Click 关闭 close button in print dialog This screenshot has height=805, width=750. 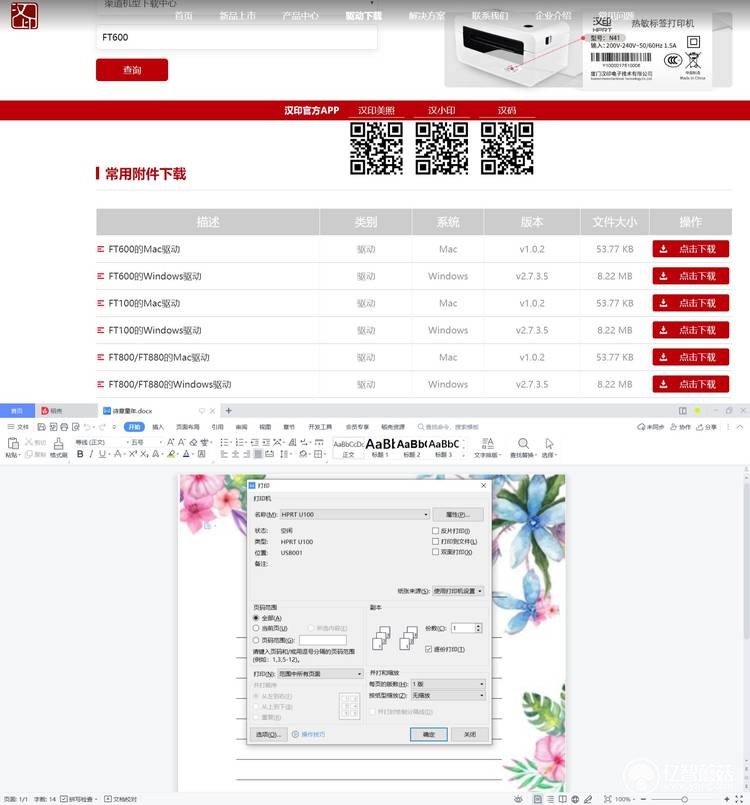[x=470, y=734]
